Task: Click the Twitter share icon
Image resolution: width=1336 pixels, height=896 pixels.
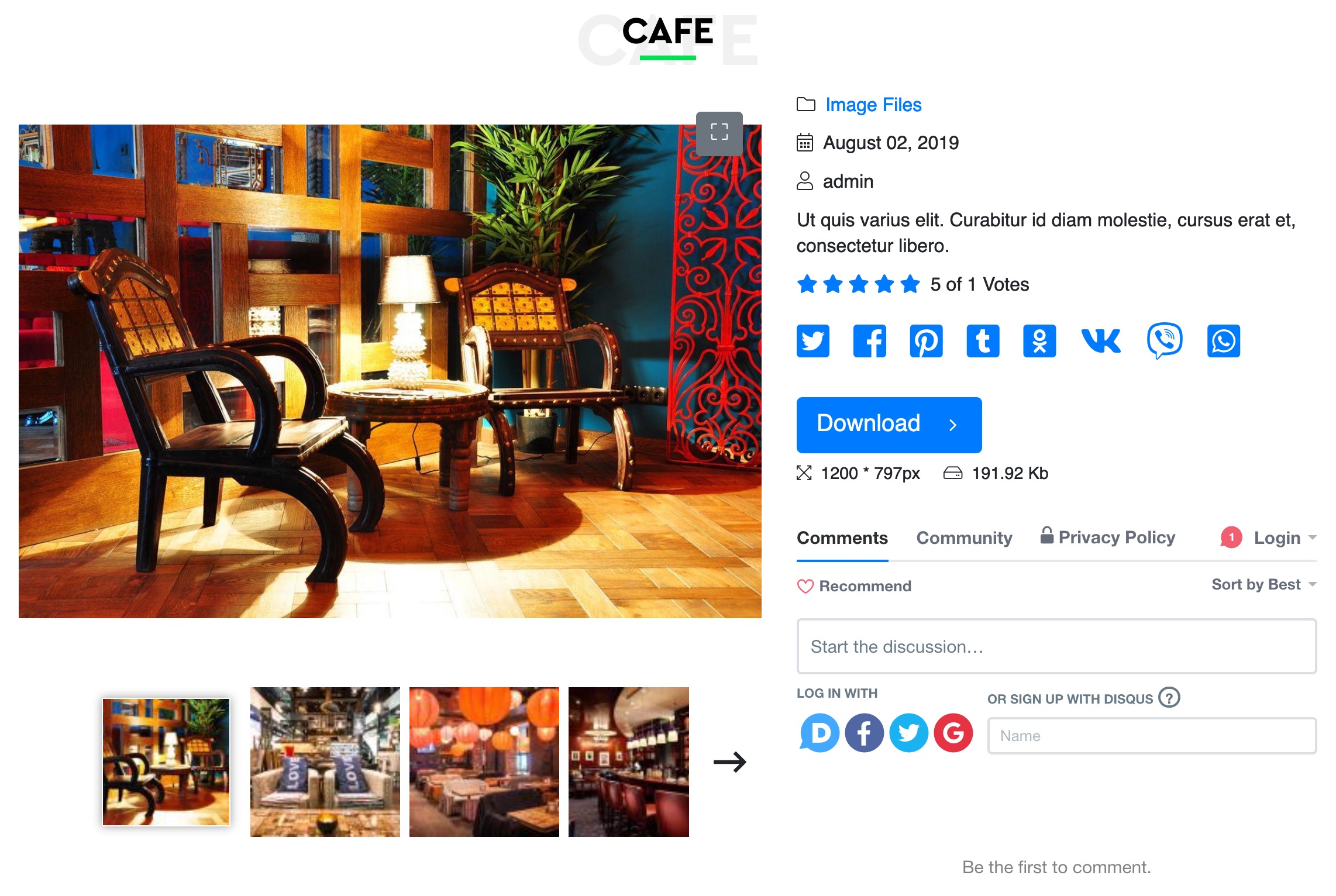Action: click(813, 340)
